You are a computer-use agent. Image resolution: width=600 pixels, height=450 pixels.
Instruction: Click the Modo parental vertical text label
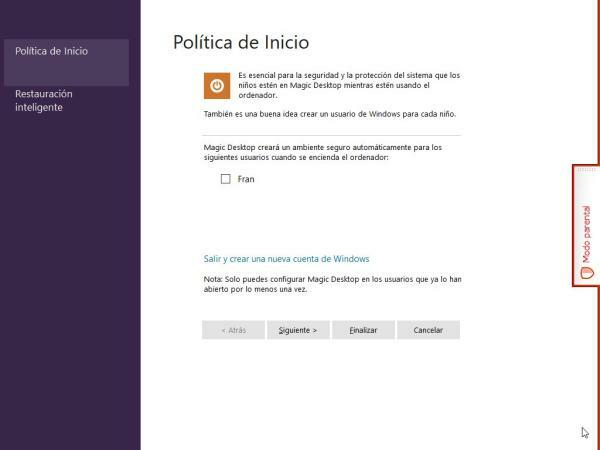coord(587,233)
